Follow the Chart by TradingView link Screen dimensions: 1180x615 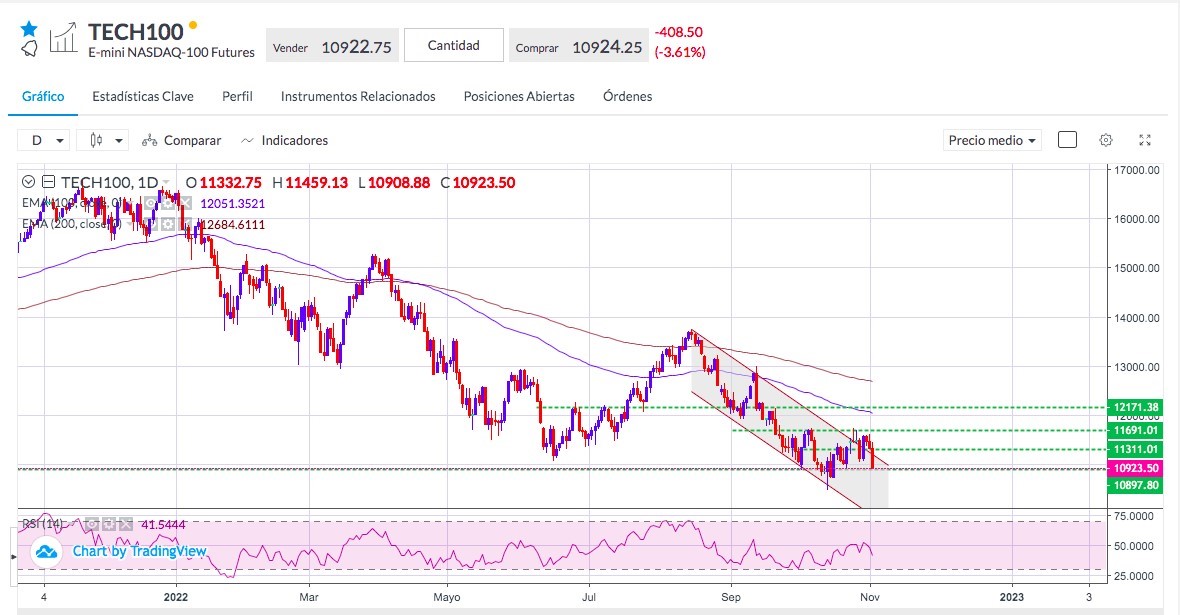[139, 551]
